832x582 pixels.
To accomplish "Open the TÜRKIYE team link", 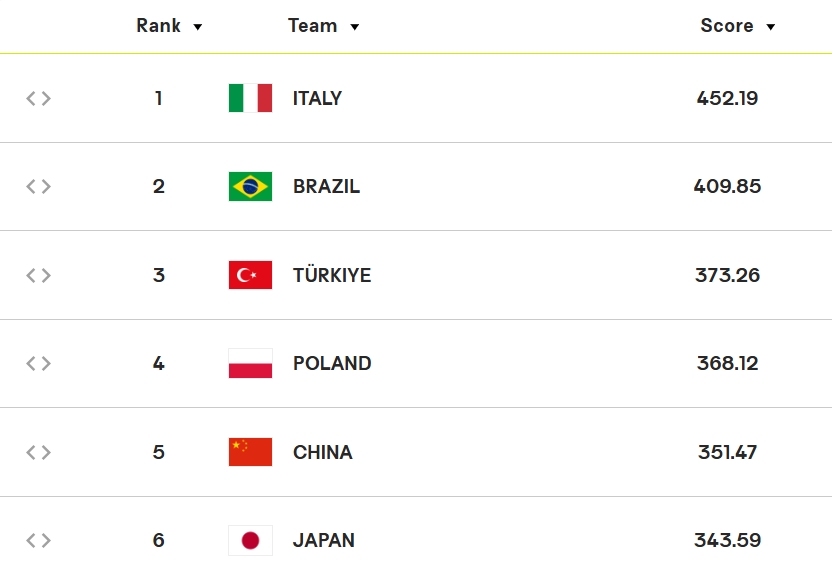I will tap(332, 275).
